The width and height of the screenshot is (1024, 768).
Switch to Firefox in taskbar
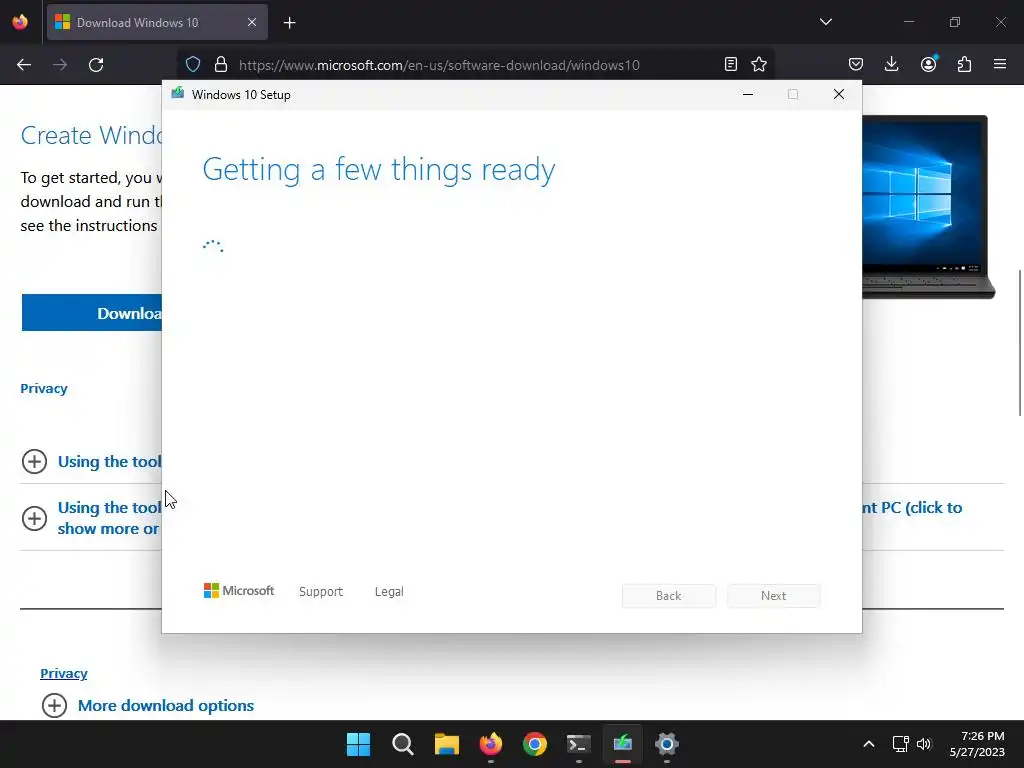pyautogui.click(x=490, y=744)
